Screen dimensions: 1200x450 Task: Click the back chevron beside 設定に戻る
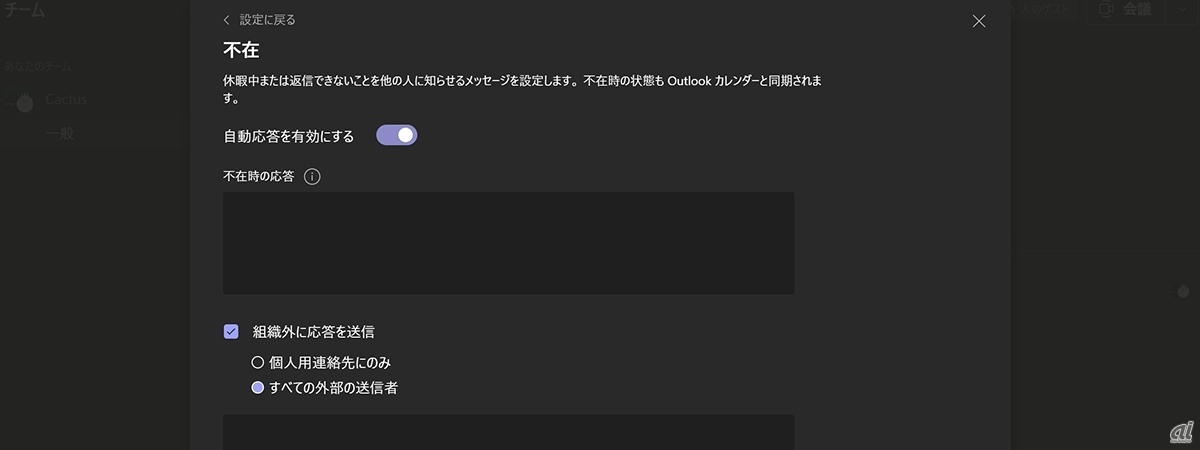(x=227, y=20)
